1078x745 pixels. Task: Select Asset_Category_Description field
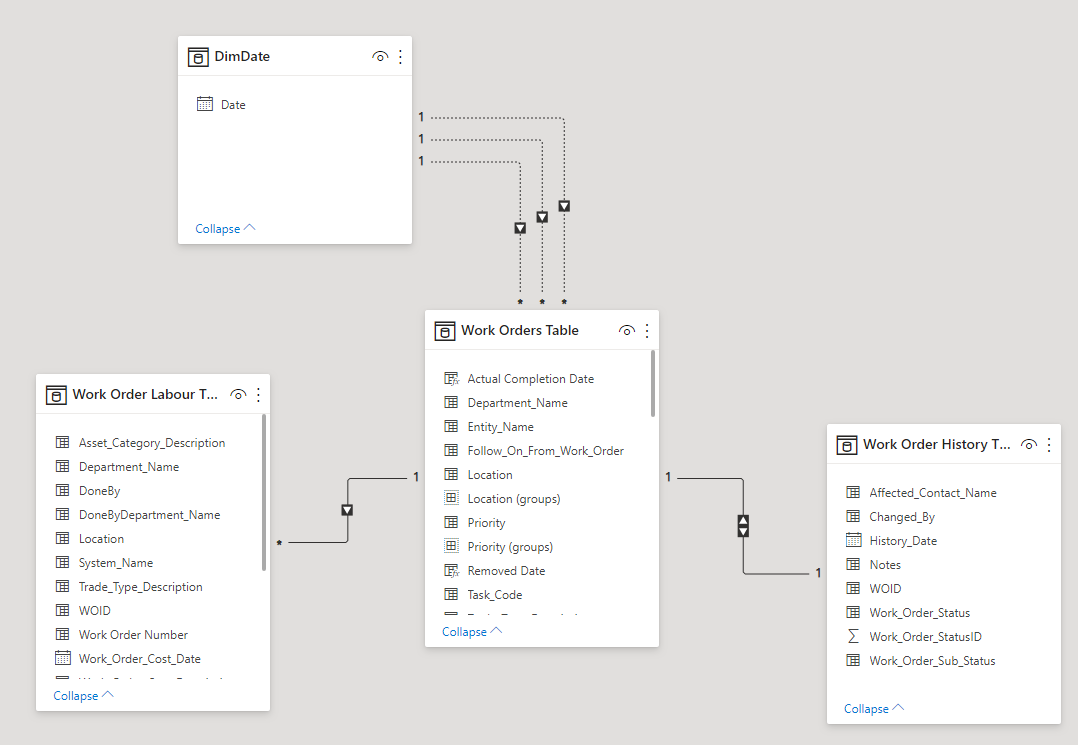151,443
